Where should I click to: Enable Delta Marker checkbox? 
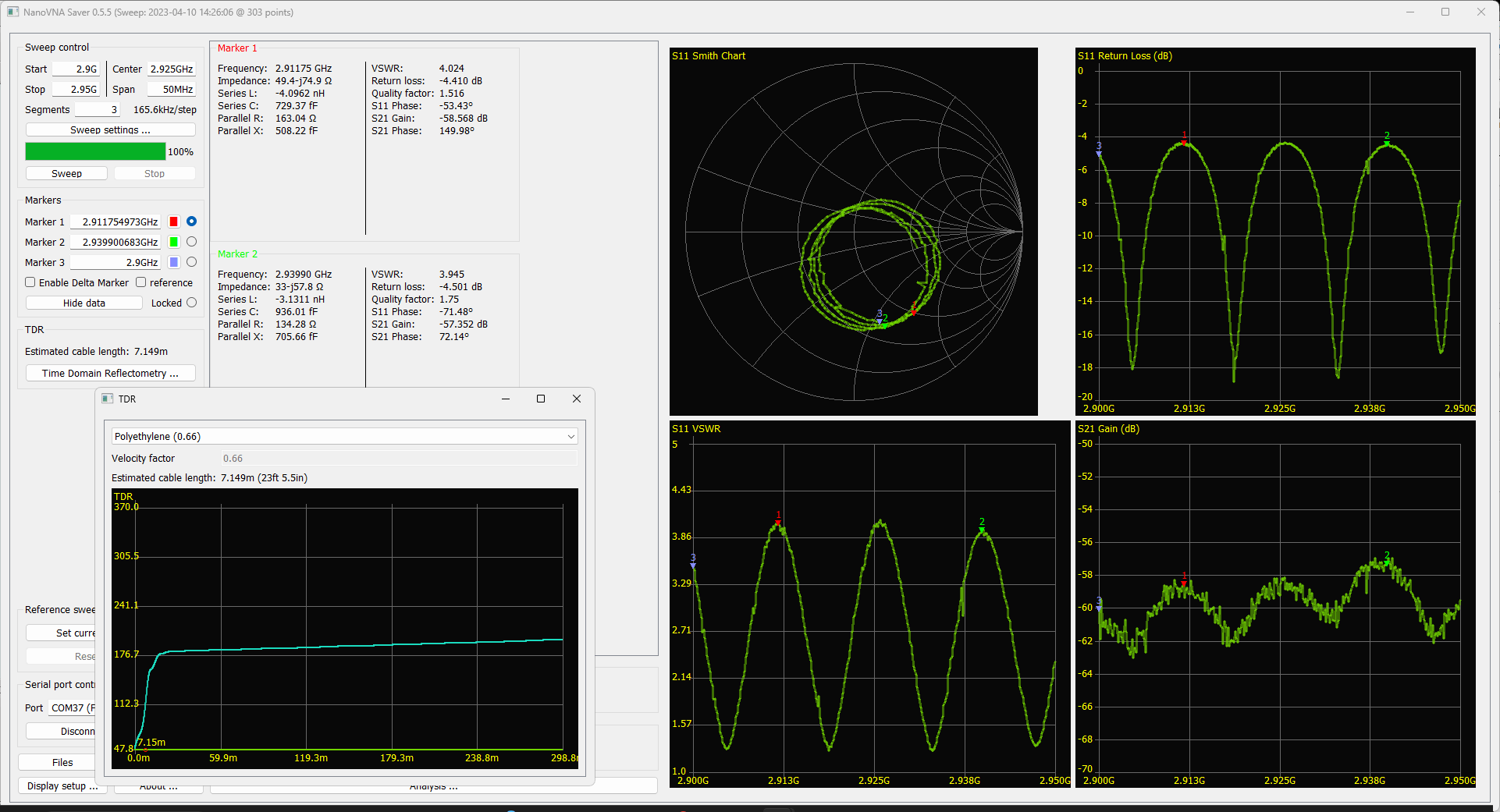pyautogui.click(x=30, y=282)
